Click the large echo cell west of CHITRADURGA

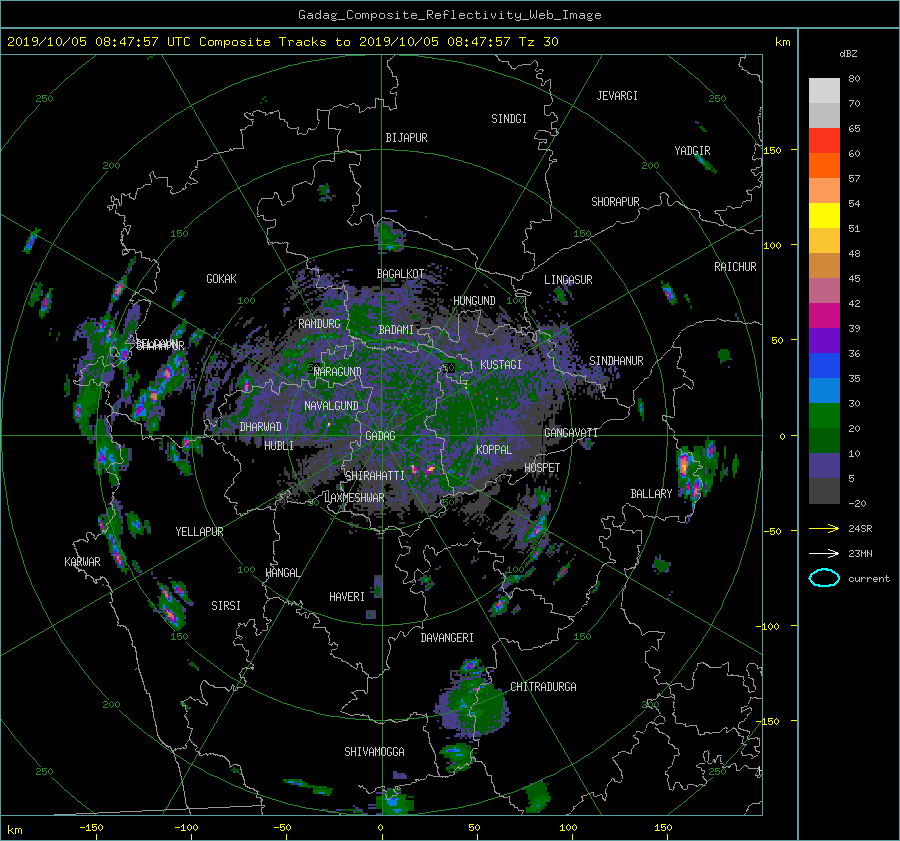[472, 710]
